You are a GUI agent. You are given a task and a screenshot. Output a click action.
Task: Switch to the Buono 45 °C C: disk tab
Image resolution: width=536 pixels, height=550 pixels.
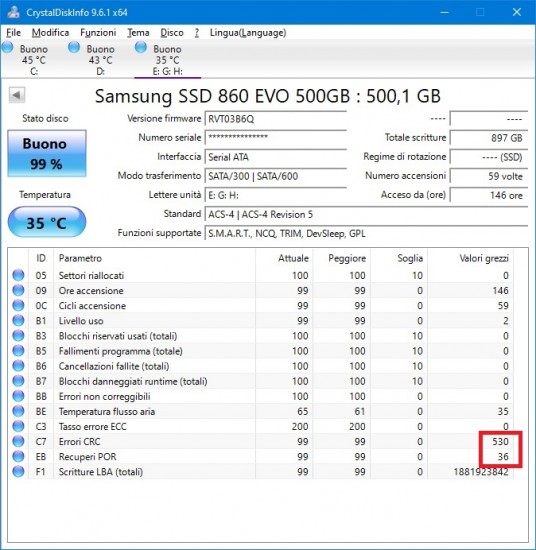point(34,60)
